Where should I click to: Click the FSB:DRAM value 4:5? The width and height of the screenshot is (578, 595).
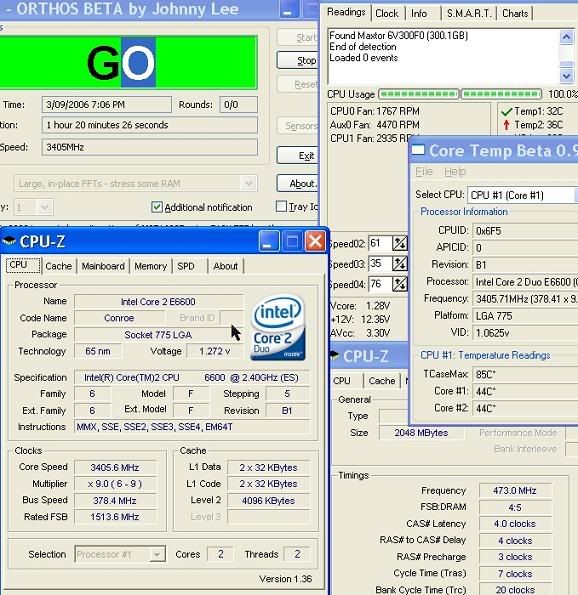coord(515,507)
